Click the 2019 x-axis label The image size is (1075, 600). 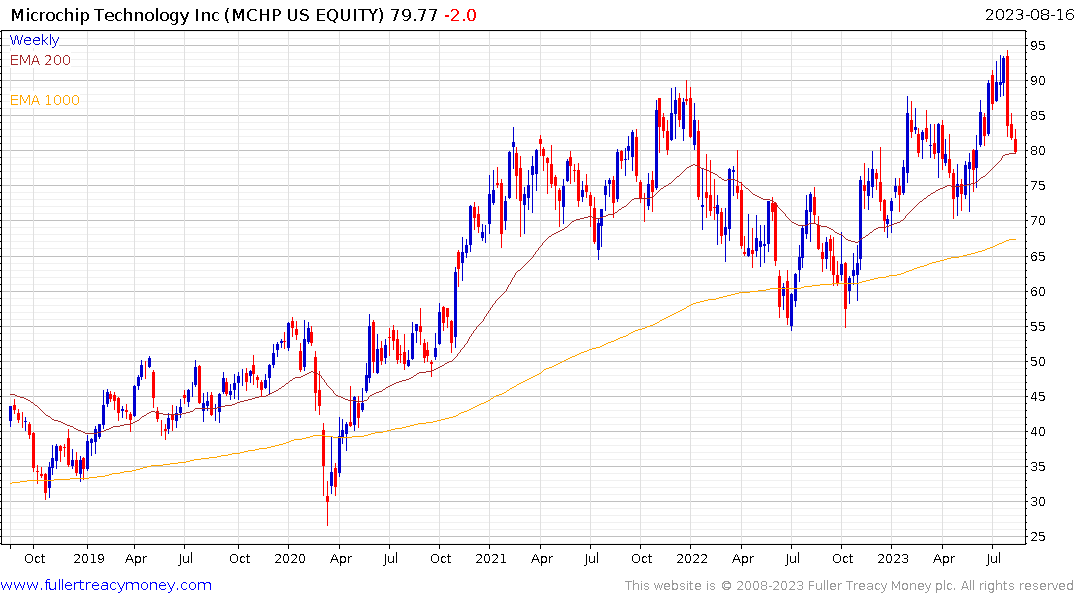tap(89, 559)
